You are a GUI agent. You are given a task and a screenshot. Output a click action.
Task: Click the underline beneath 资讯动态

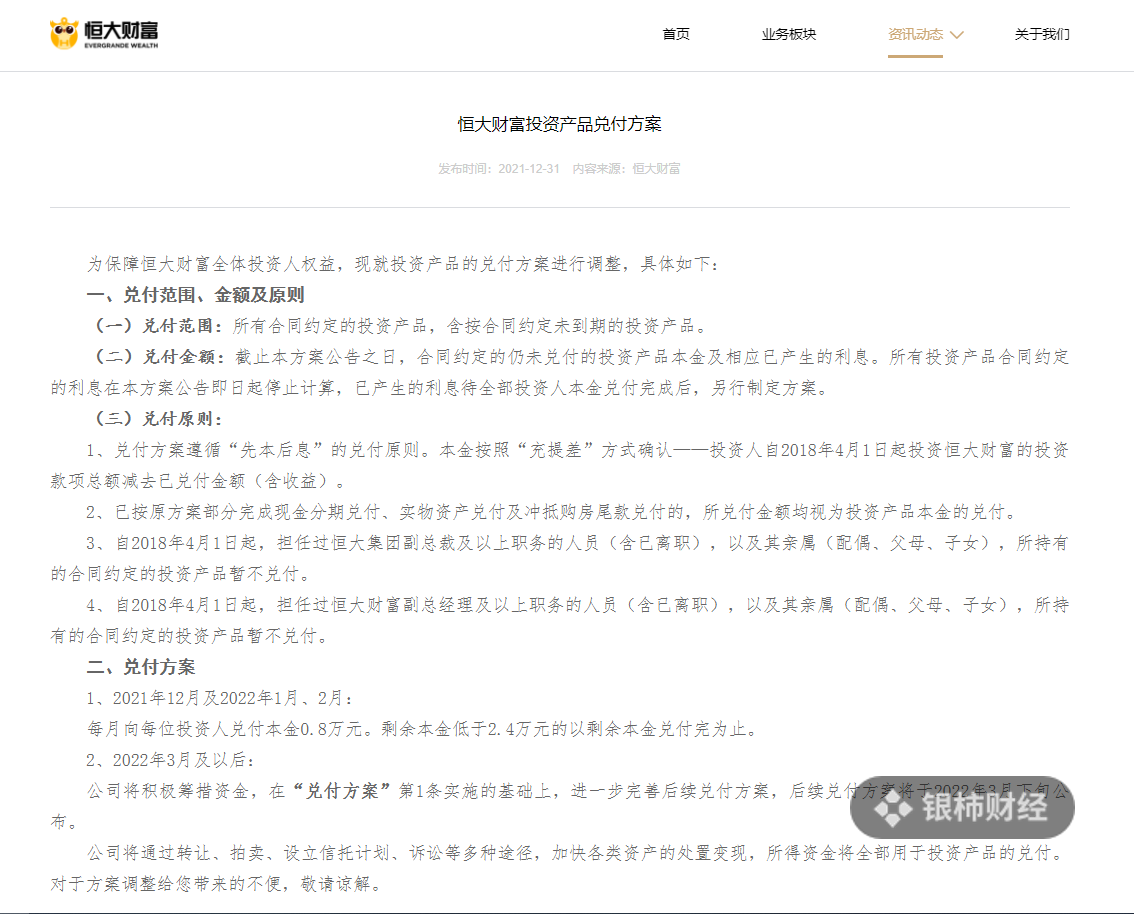pos(915,58)
